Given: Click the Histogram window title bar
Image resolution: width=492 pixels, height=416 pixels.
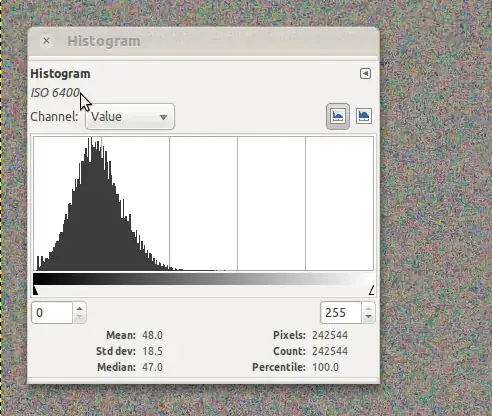Looking at the screenshot, I should [203, 41].
